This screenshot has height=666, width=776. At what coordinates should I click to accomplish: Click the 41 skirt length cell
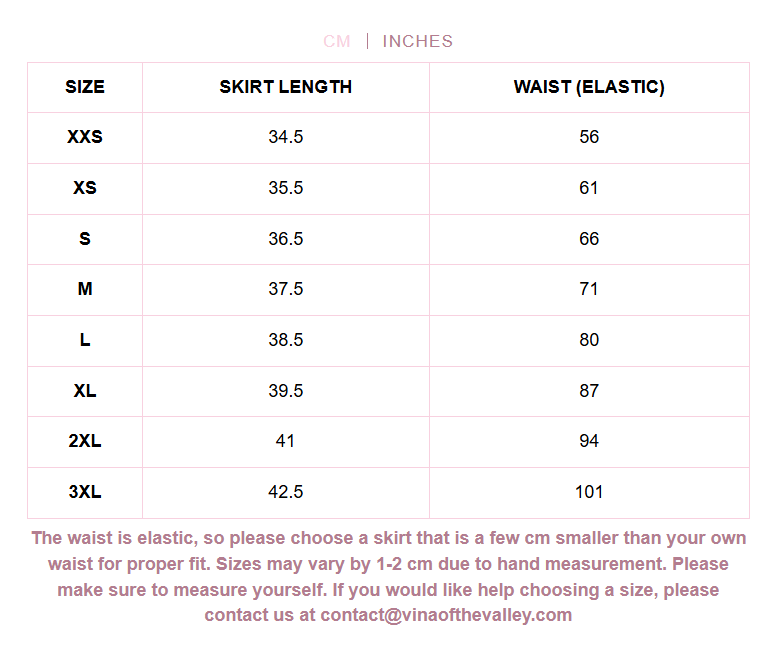286,441
